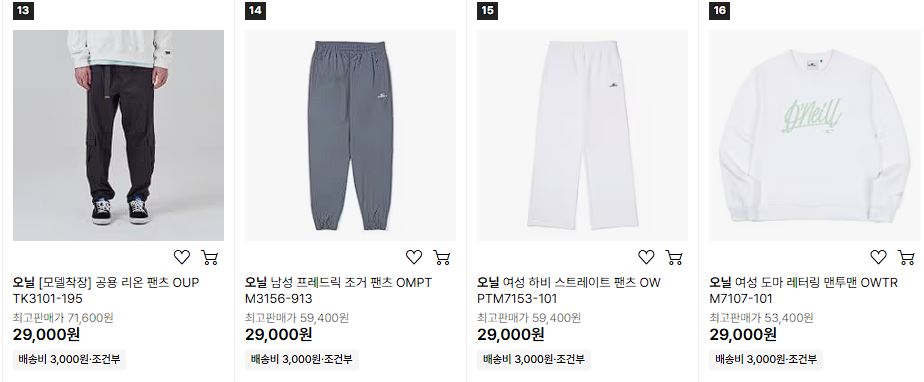This screenshot has height=382, width=924.
Task: Open product image of black cargo pants model
Action: [x=118, y=136]
